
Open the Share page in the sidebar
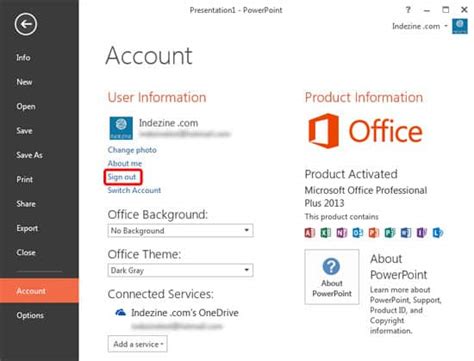click(26, 204)
